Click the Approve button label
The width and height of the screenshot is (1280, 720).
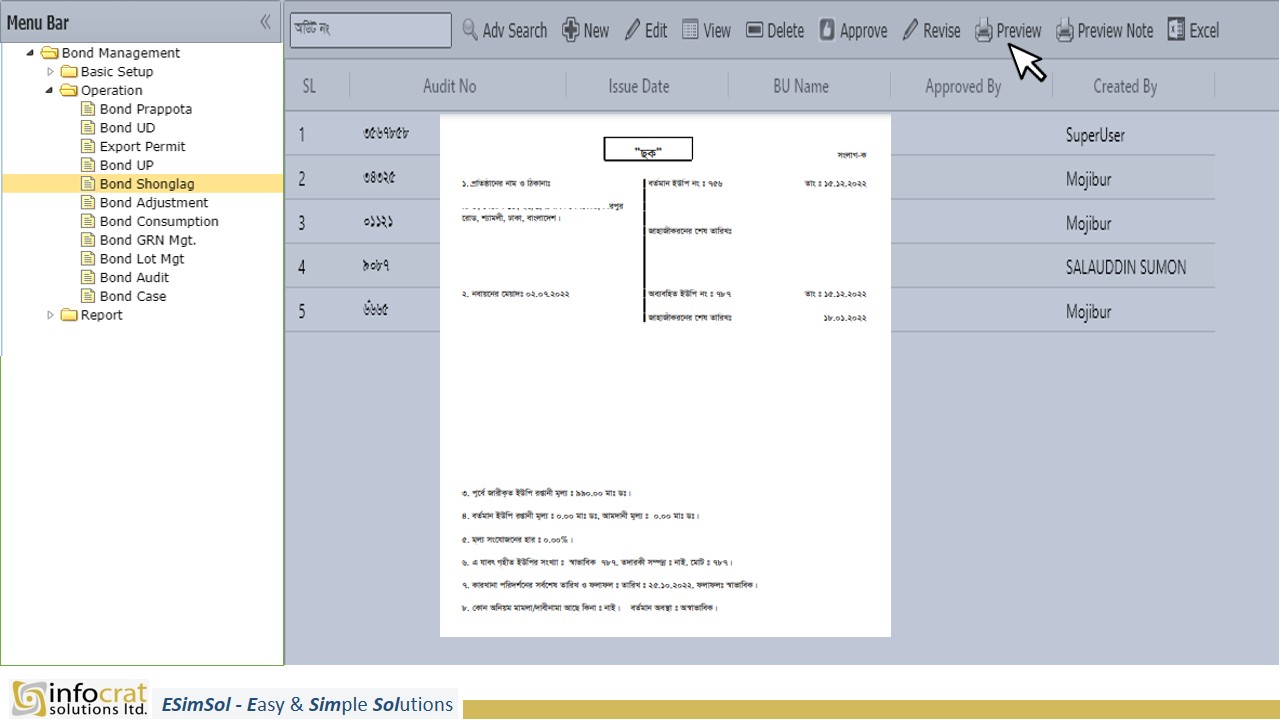pos(864,31)
